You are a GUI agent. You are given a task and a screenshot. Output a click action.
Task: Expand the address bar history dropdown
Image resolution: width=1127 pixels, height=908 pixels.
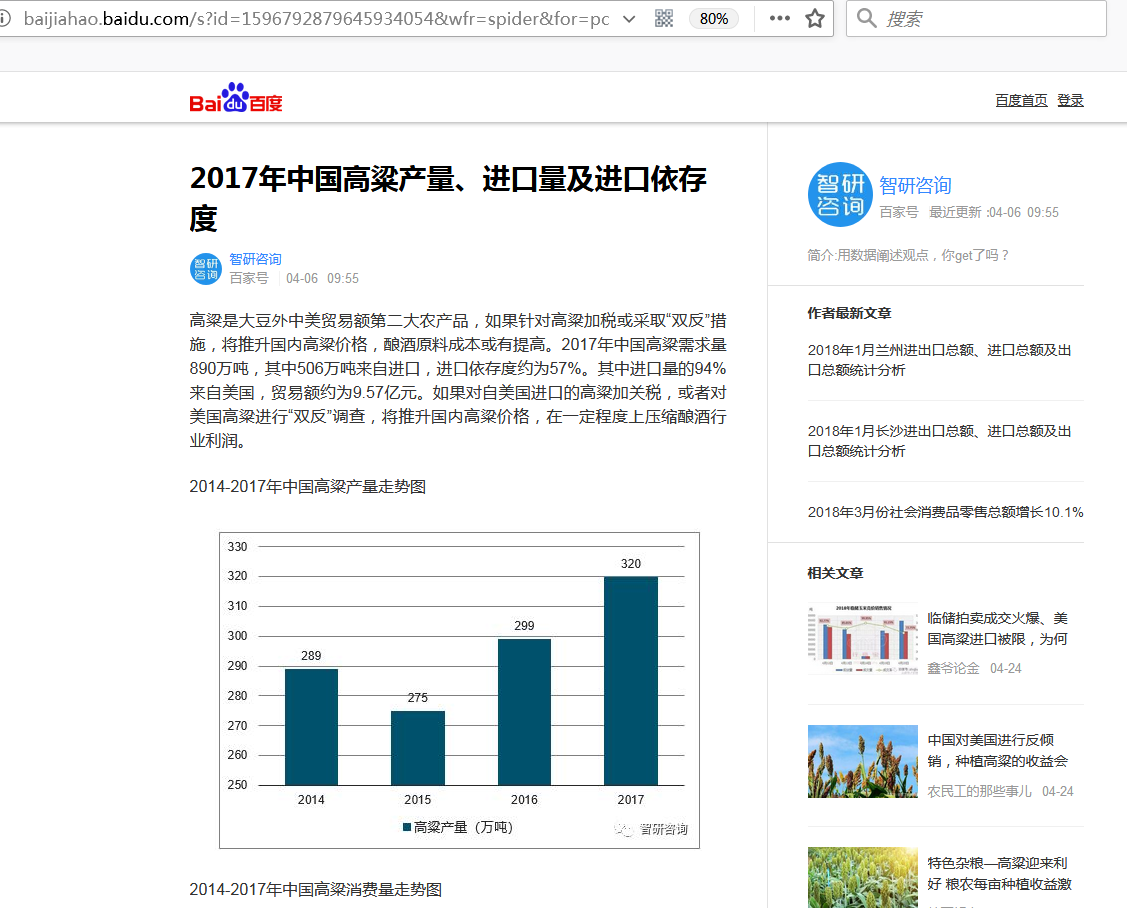628,19
